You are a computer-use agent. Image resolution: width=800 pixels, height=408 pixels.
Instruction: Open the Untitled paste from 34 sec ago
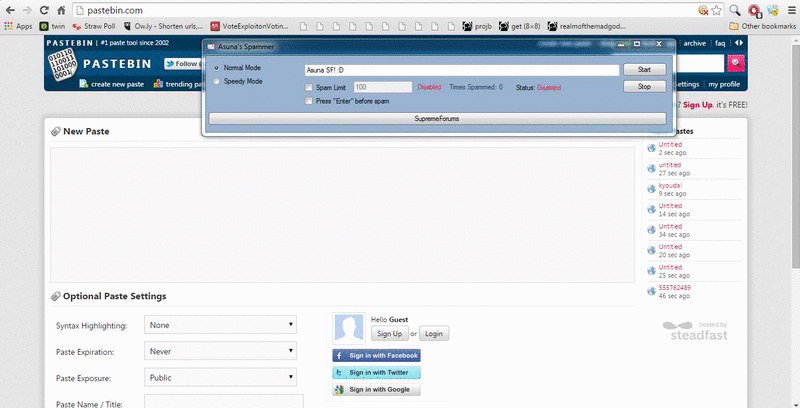point(670,226)
